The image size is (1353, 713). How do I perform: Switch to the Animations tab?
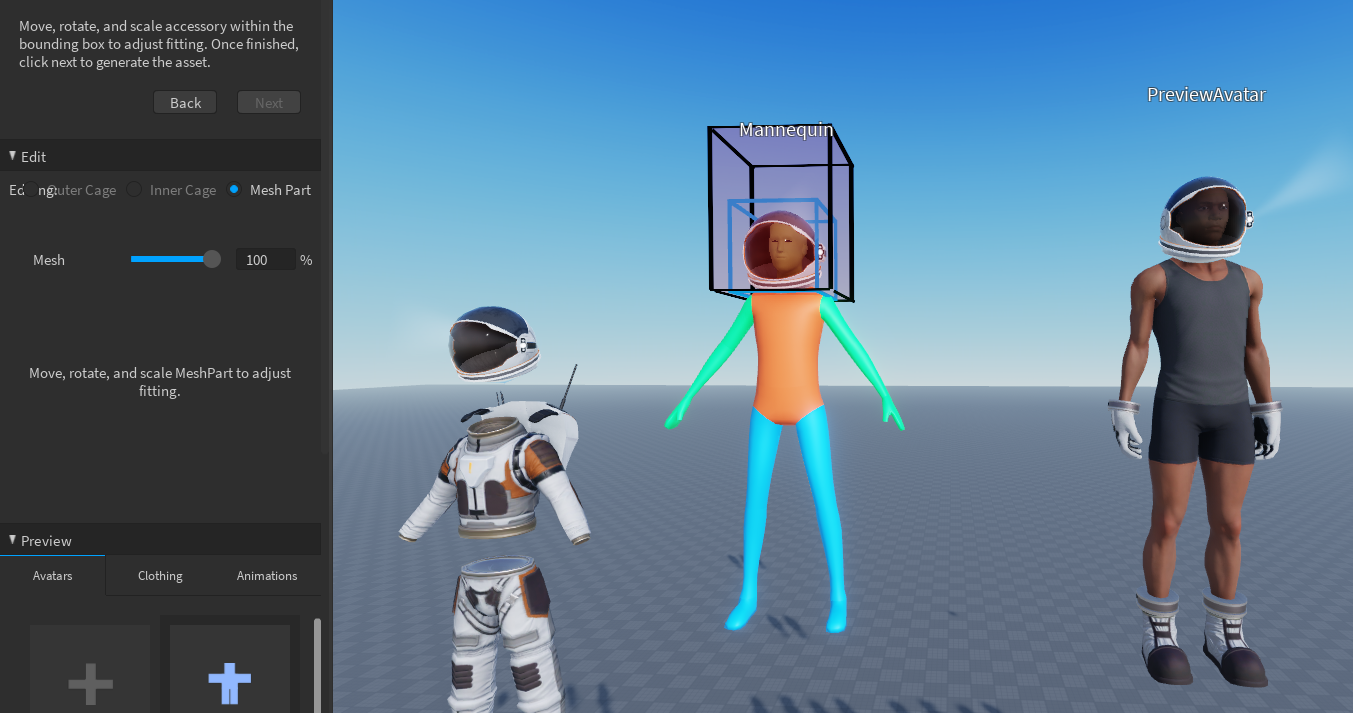coord(267,576)
